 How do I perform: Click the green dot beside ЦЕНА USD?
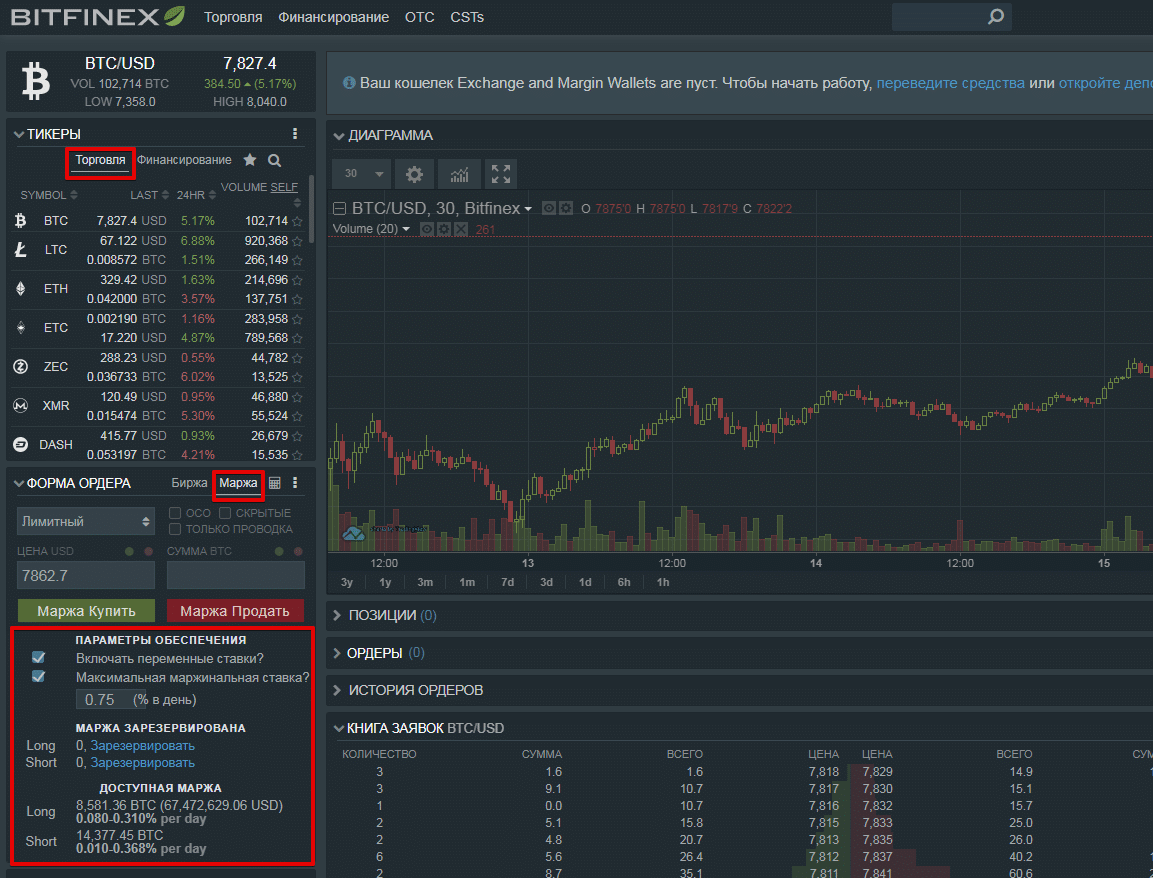(129, 552)
